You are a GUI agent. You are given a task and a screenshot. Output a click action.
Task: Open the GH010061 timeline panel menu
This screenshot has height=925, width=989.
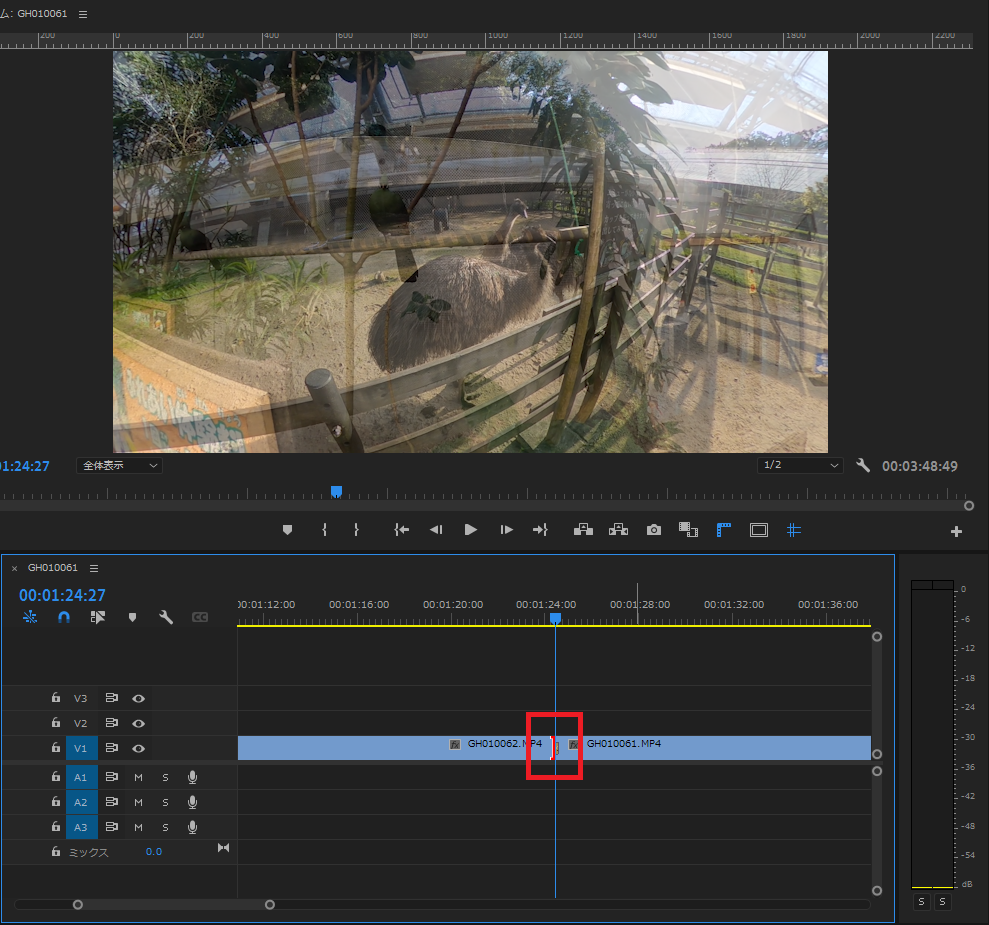click(94, 568)
